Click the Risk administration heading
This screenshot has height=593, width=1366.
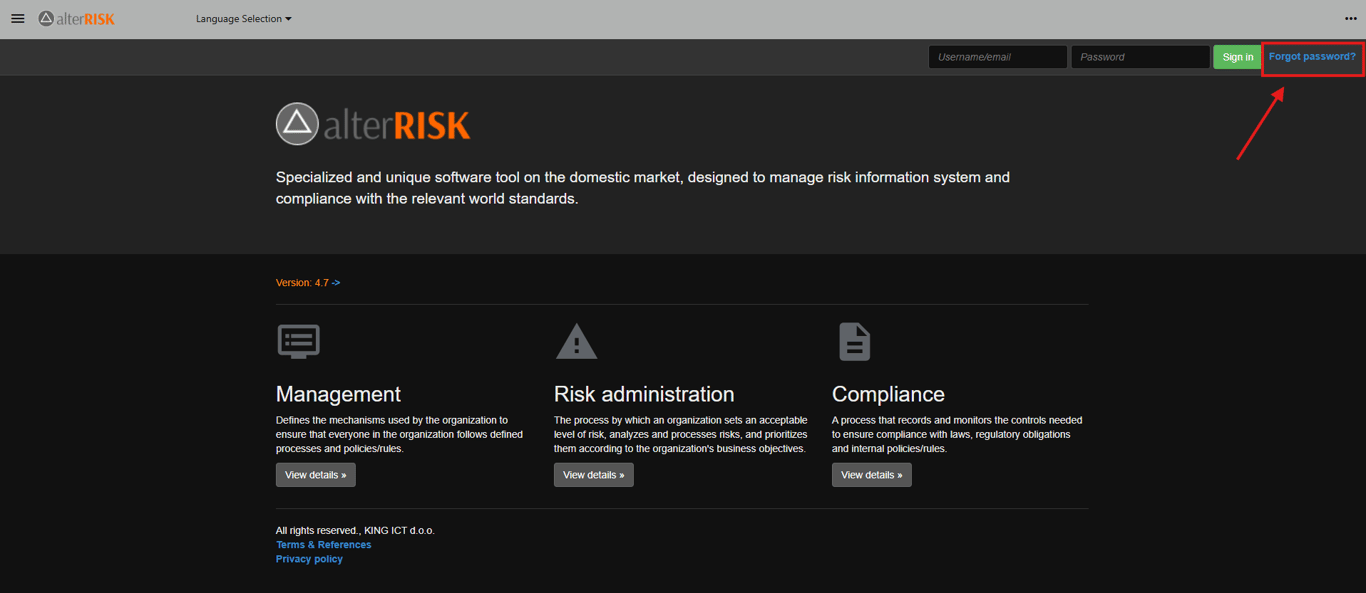644,394
